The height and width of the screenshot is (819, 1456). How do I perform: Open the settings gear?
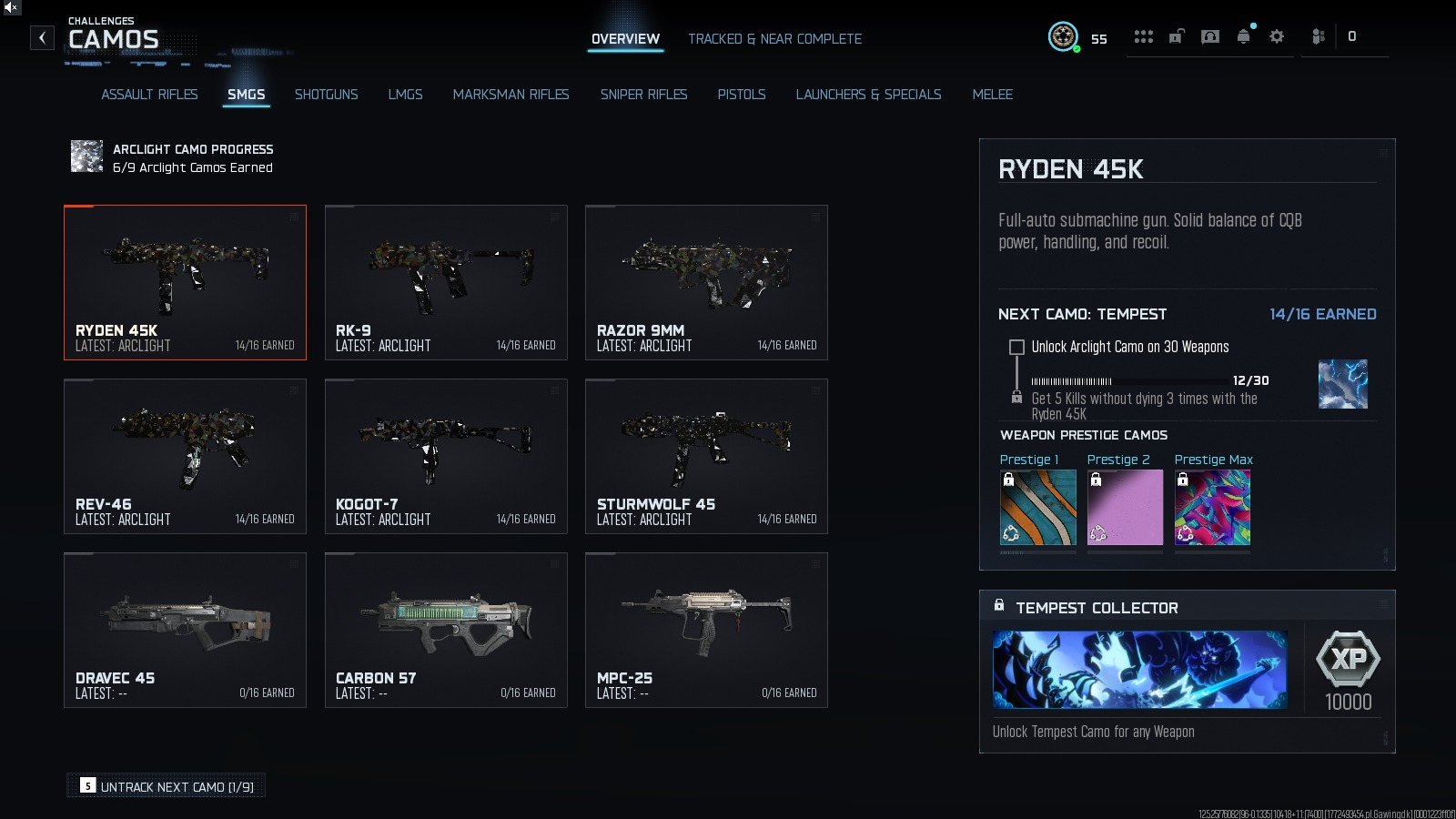tap(1277, 36)
